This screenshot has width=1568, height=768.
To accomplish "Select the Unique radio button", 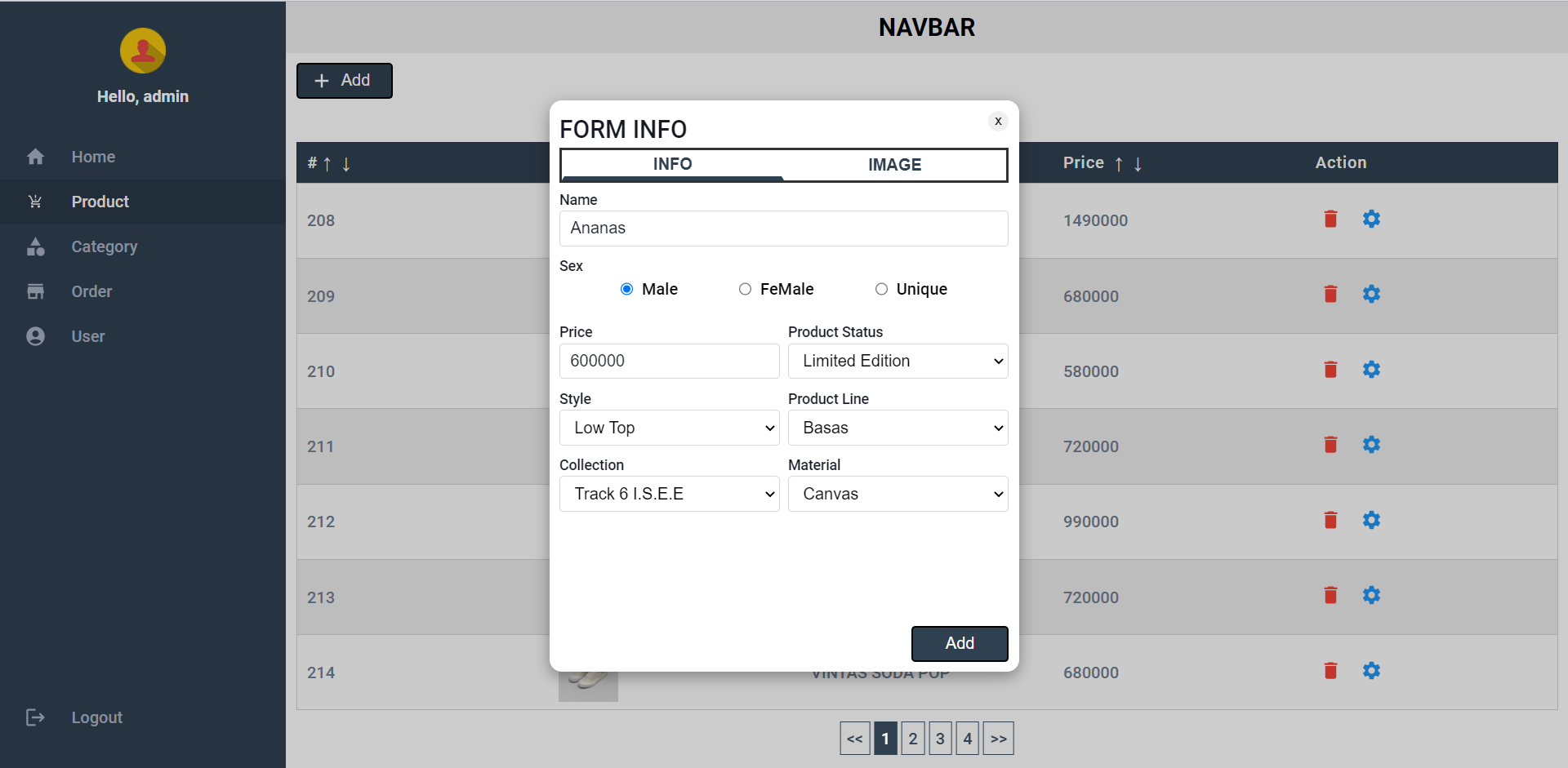I will 882,289.
